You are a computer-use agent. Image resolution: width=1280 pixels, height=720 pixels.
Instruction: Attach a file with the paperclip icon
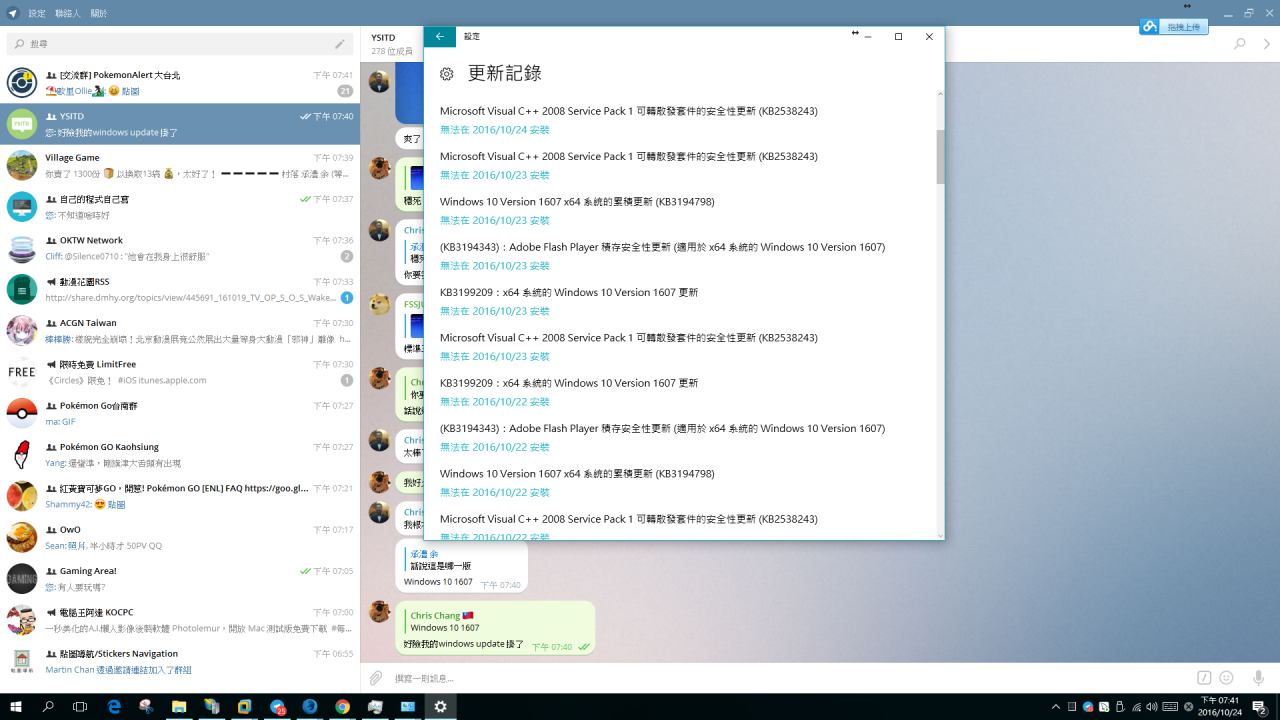[376, 678]
